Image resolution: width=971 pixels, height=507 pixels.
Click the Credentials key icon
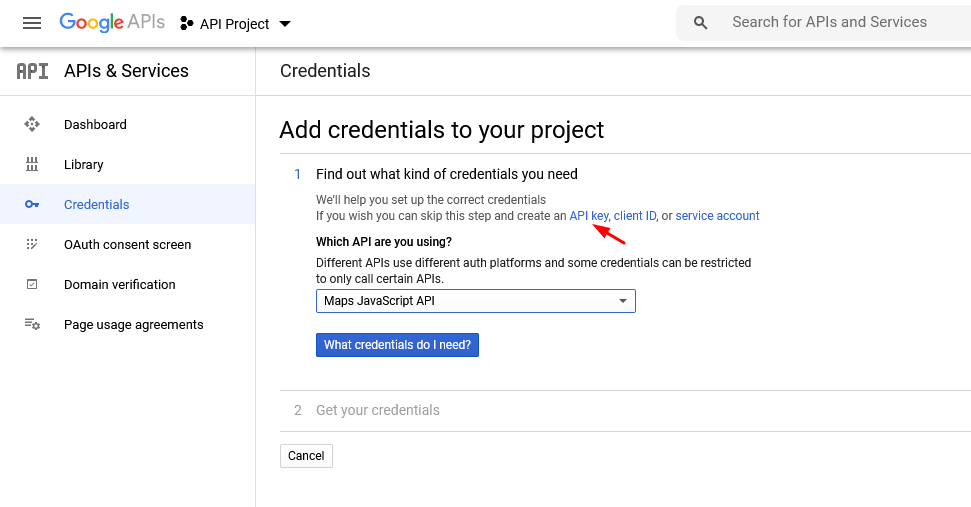tap(32, 205)
